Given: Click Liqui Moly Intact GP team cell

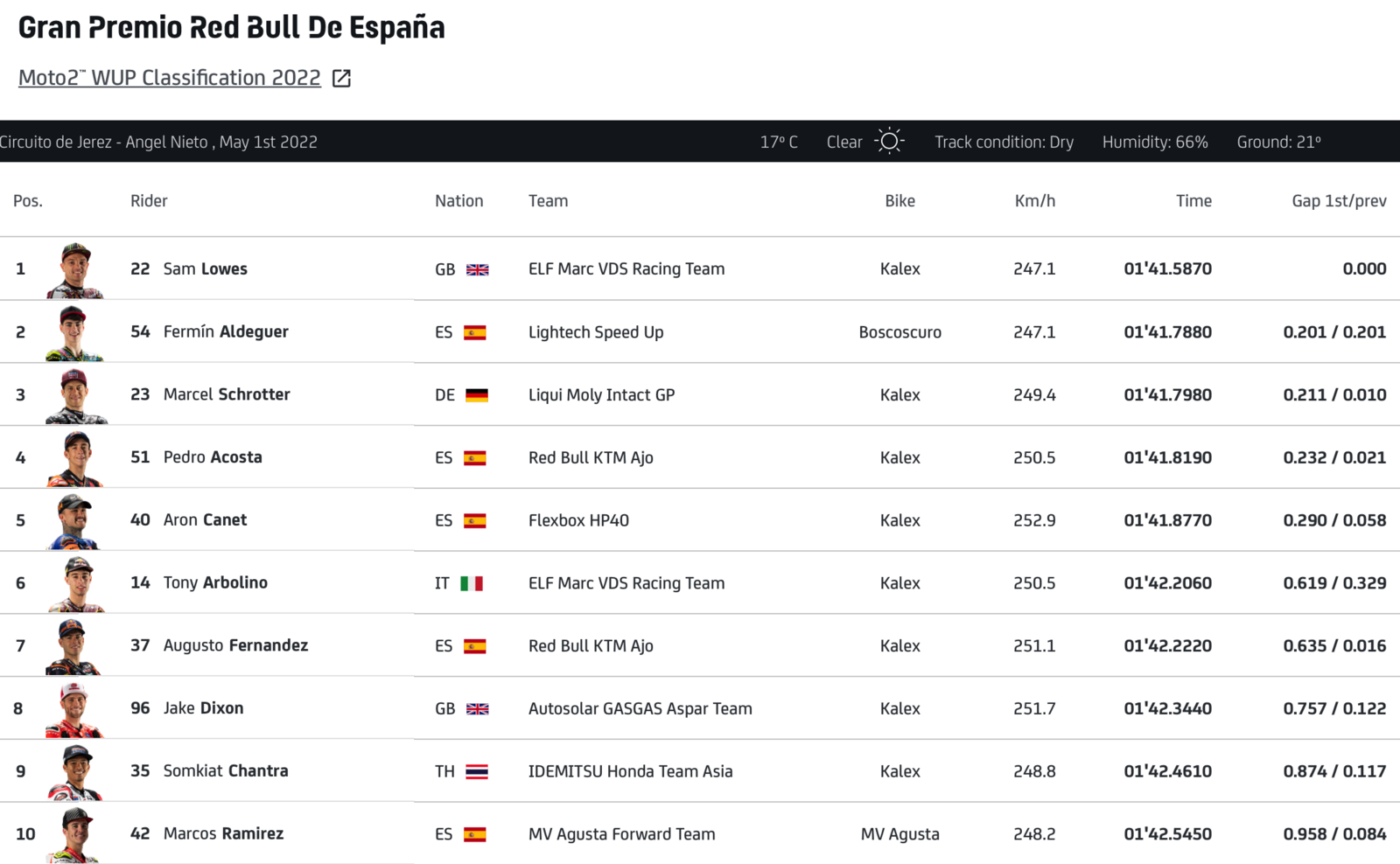Looking at the screenshot, I should [602, 395].
